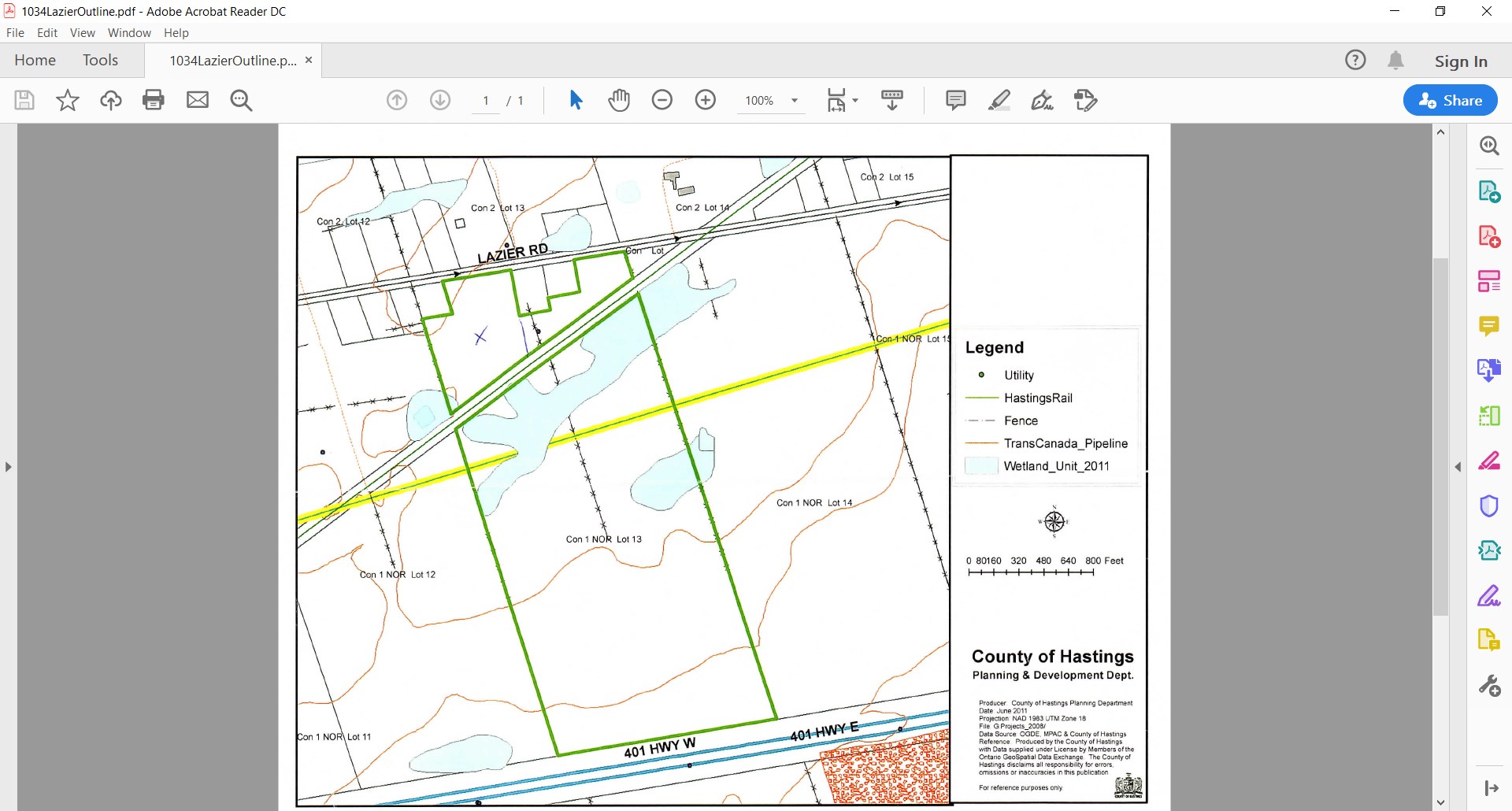Open Combine Files tool in sidebar
This screenshot has width=1512, height=811.
pos(1489,370)
